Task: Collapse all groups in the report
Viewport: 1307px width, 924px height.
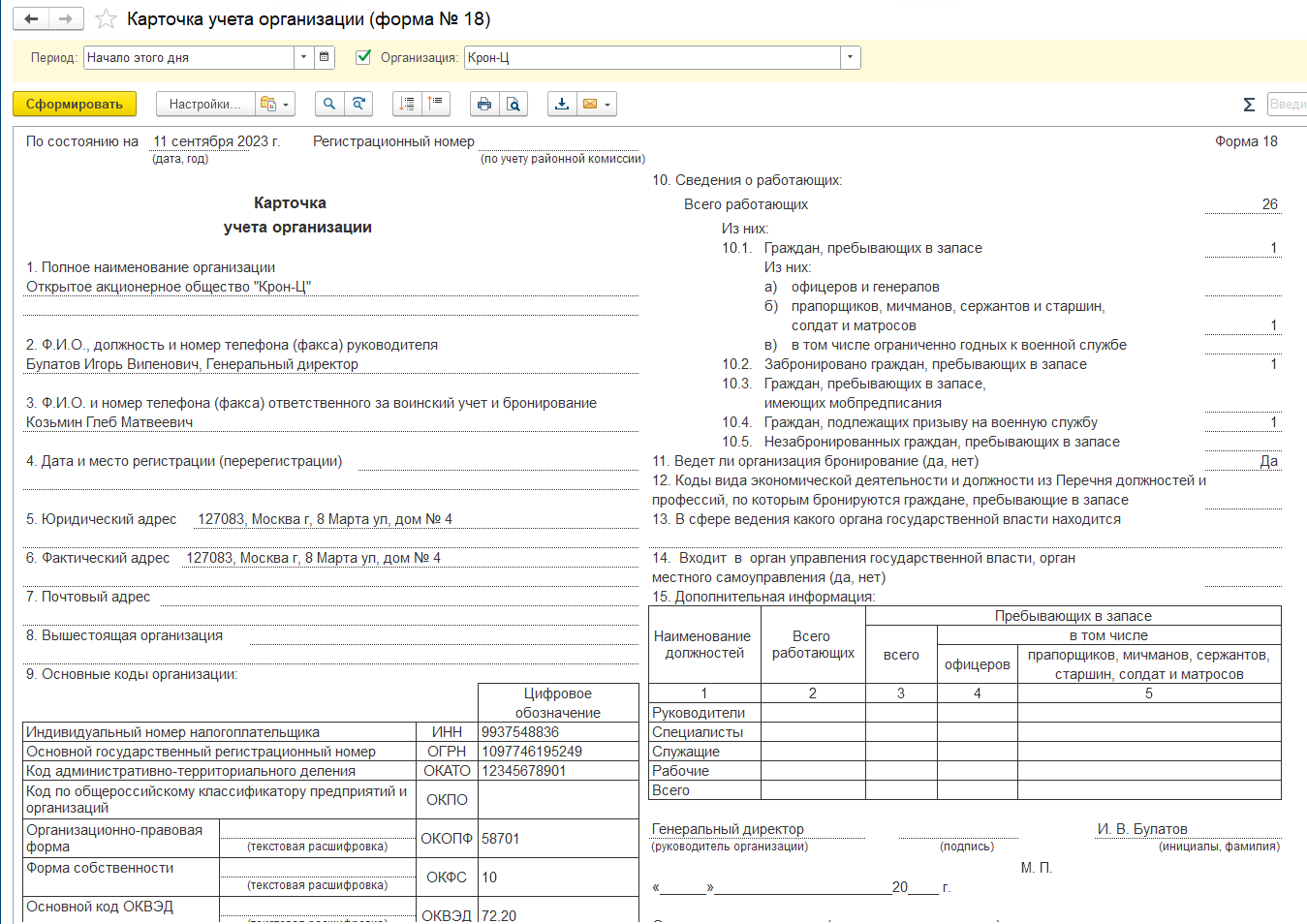Action: click(436, 104)
